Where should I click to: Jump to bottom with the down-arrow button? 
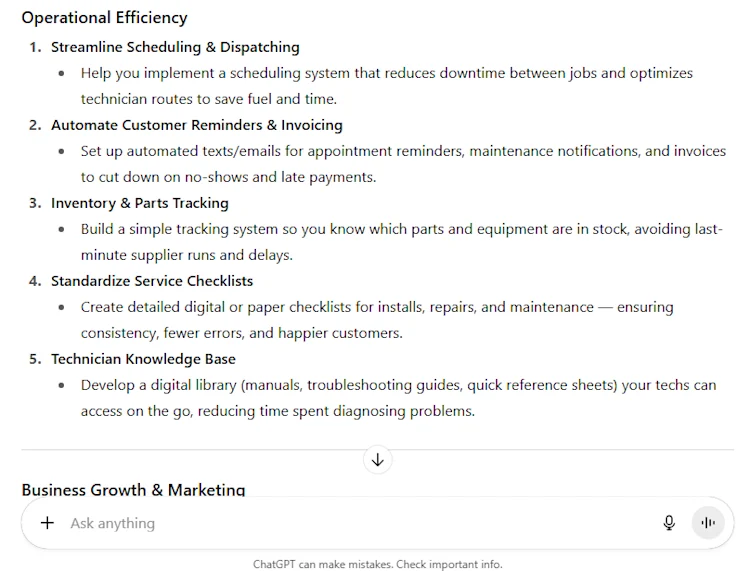[x=377, y=460]
